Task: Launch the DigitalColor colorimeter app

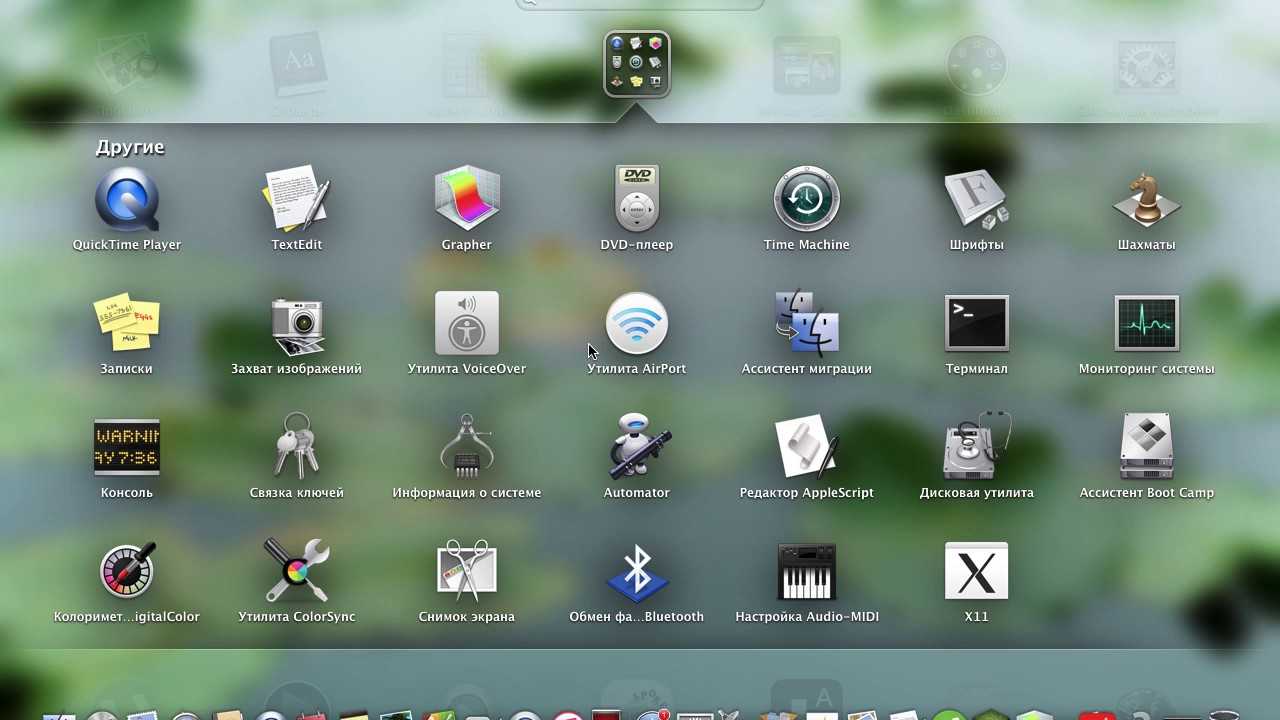Action: point(127,571)
